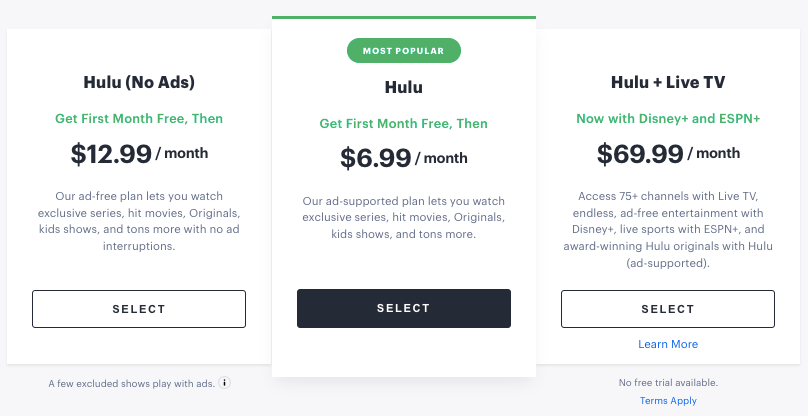Viewport: 808px width, 416px height.
Task: Click the Hulu (No Ads) plan title
Action: (139, 82)
